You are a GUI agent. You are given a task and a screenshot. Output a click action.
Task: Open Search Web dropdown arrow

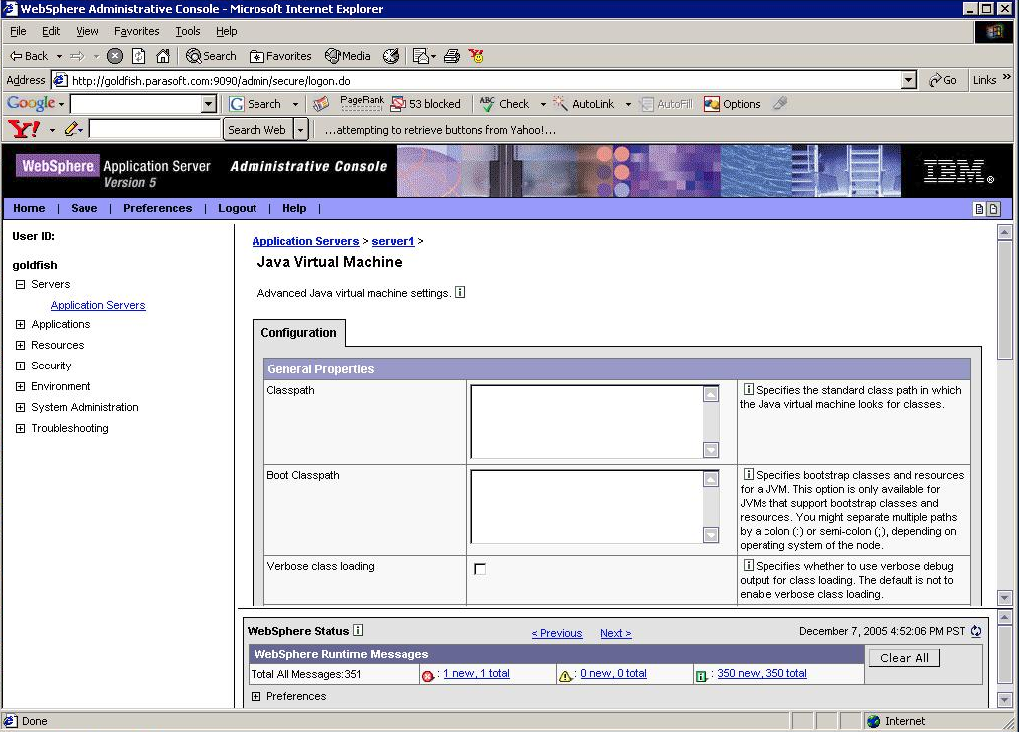300,129
